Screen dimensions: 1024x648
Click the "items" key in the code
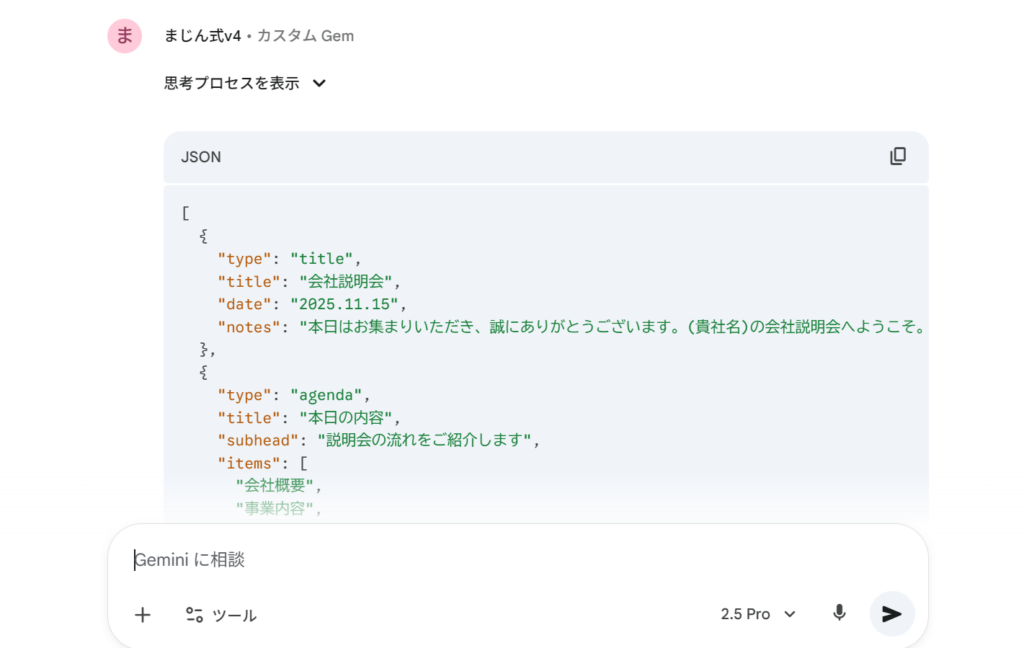click(x=245, y=463)
